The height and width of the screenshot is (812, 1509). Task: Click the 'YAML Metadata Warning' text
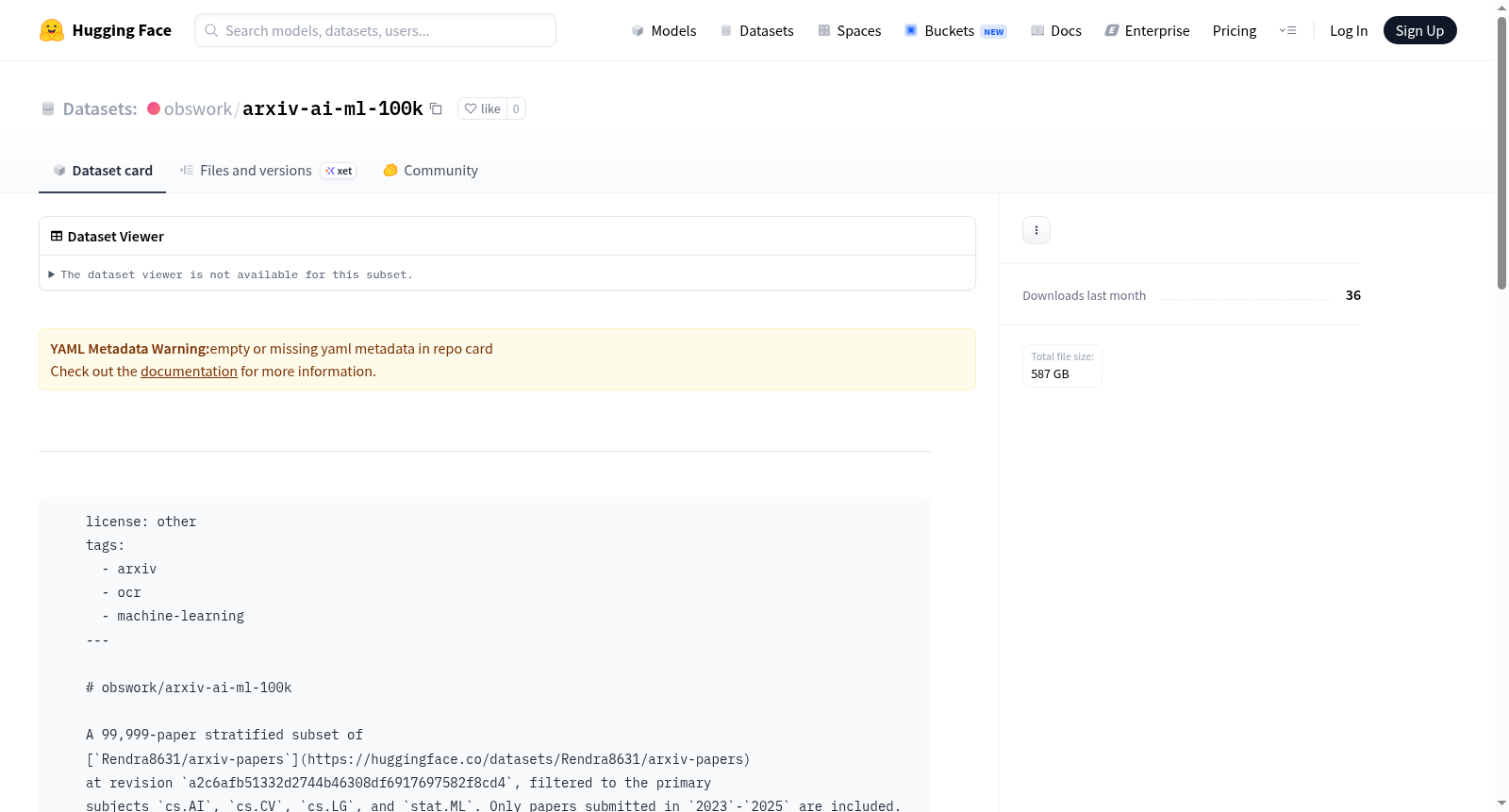tap(130, 349)
